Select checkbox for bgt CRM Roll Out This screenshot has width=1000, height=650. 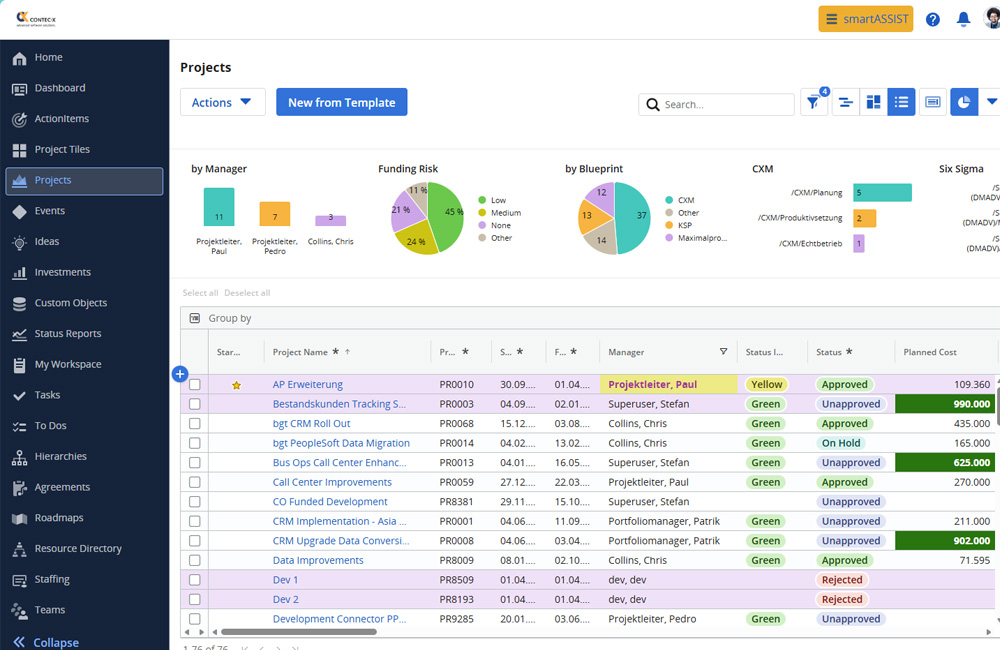pos(195,424)
